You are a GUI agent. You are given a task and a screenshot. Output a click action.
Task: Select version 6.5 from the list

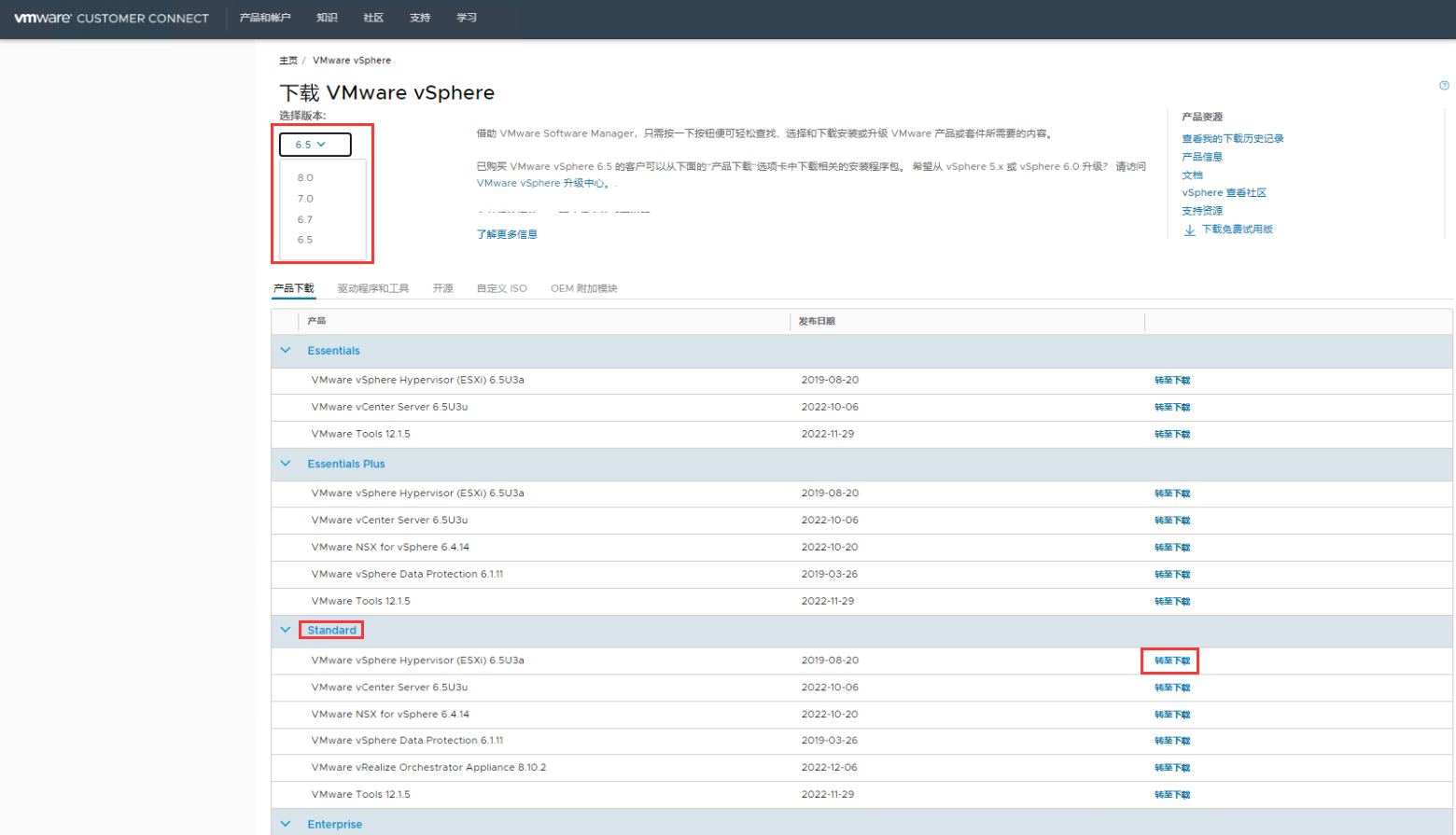click(x=305, y=240)
